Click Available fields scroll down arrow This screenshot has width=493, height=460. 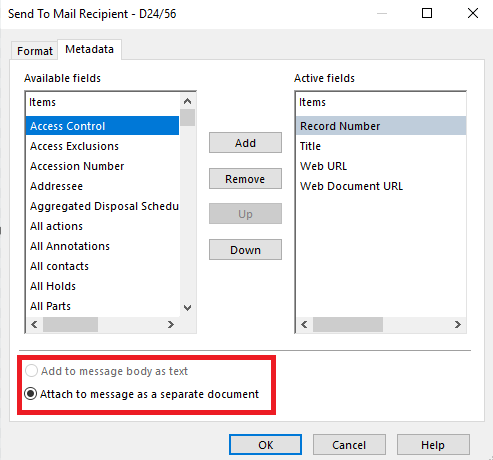pos(188,308)
